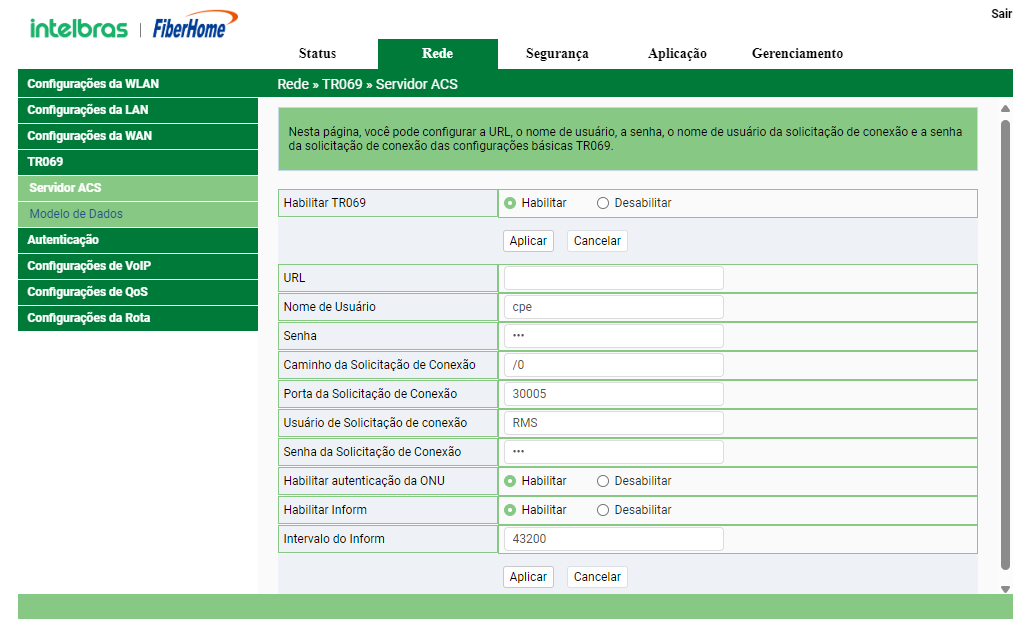Expand the Autenticação menu
Screen dimensions: 1024x625
pyautogui.click(x=138, y=240)
